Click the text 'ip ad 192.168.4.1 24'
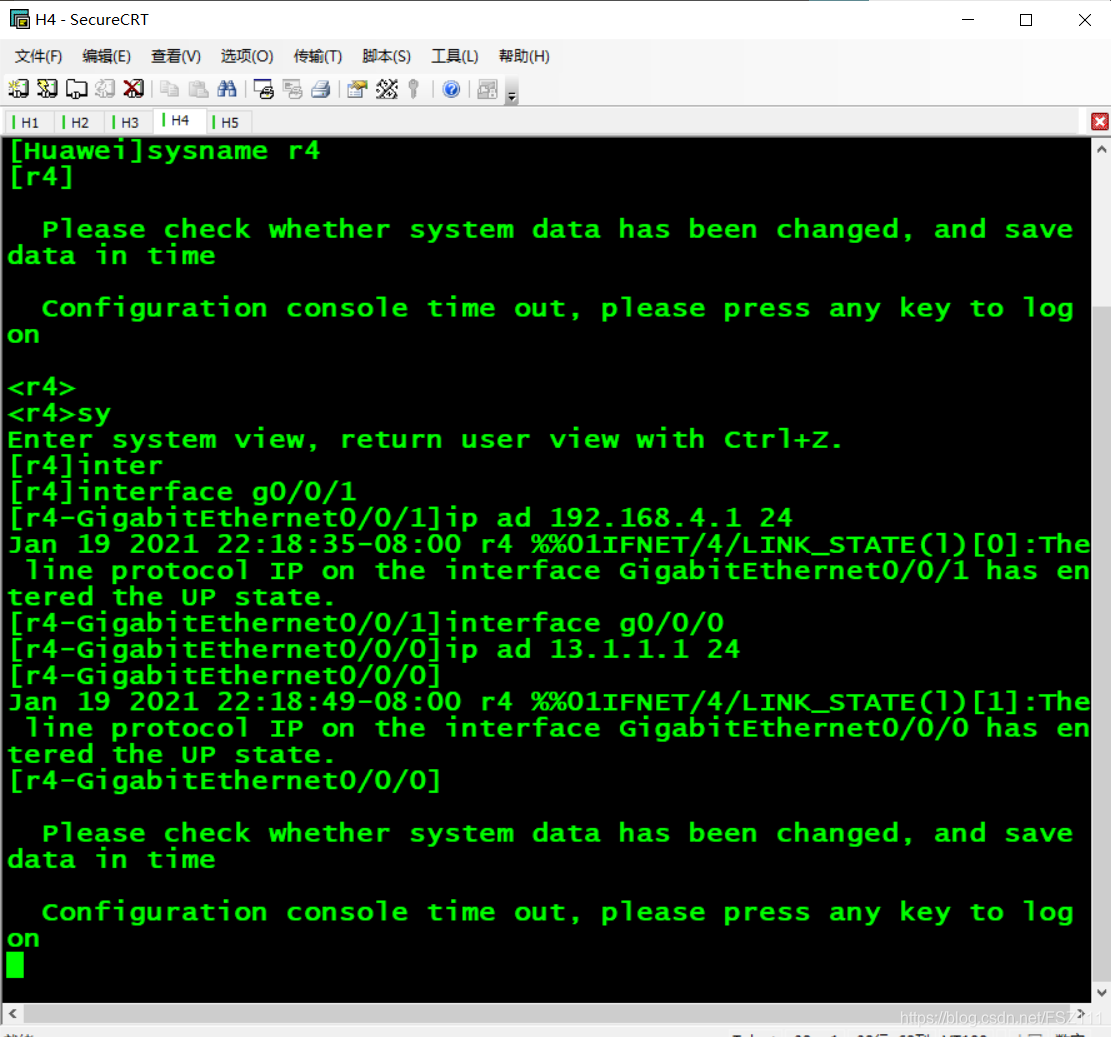This screenshot has width=1111, height=1037. 620,518
